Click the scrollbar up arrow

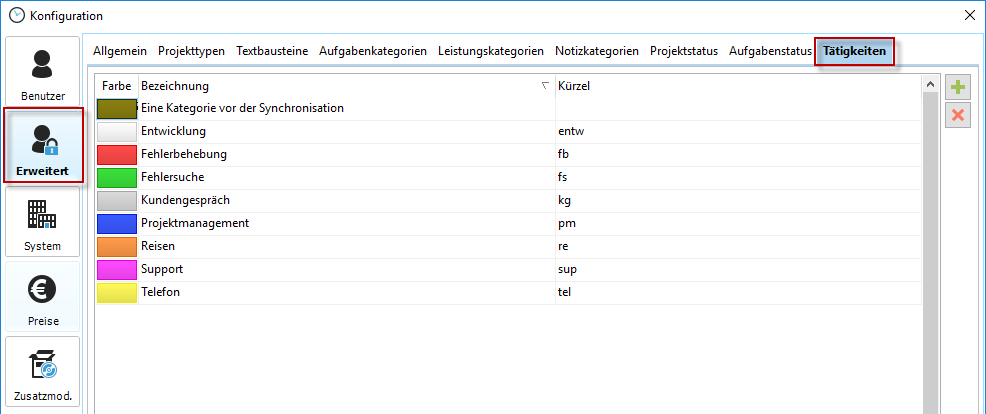point(929,86)
